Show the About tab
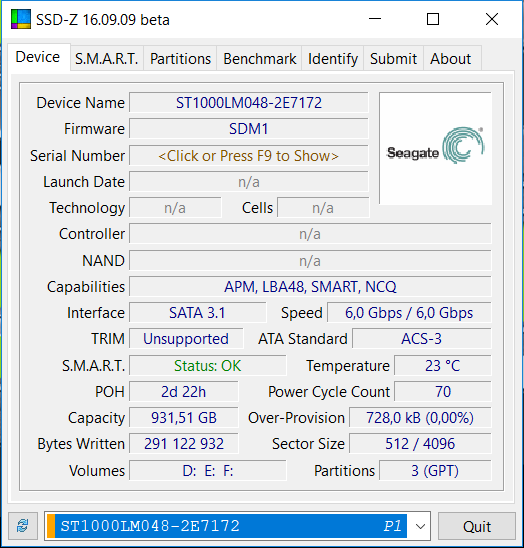The height and width of the screenshot is (548, 524). [x=451, y=58]
